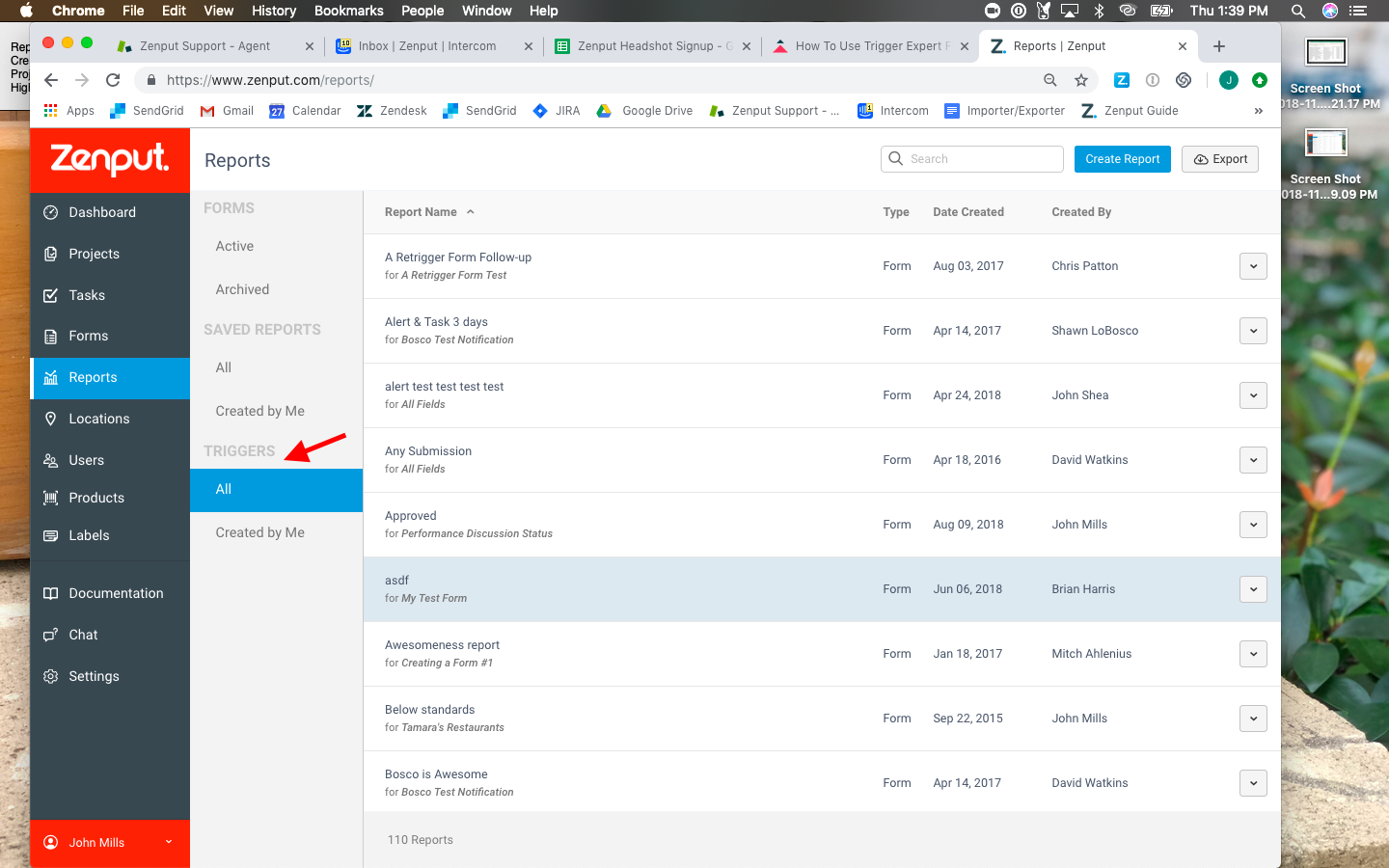
Task: Reload the current page
Action: [113, 80]
